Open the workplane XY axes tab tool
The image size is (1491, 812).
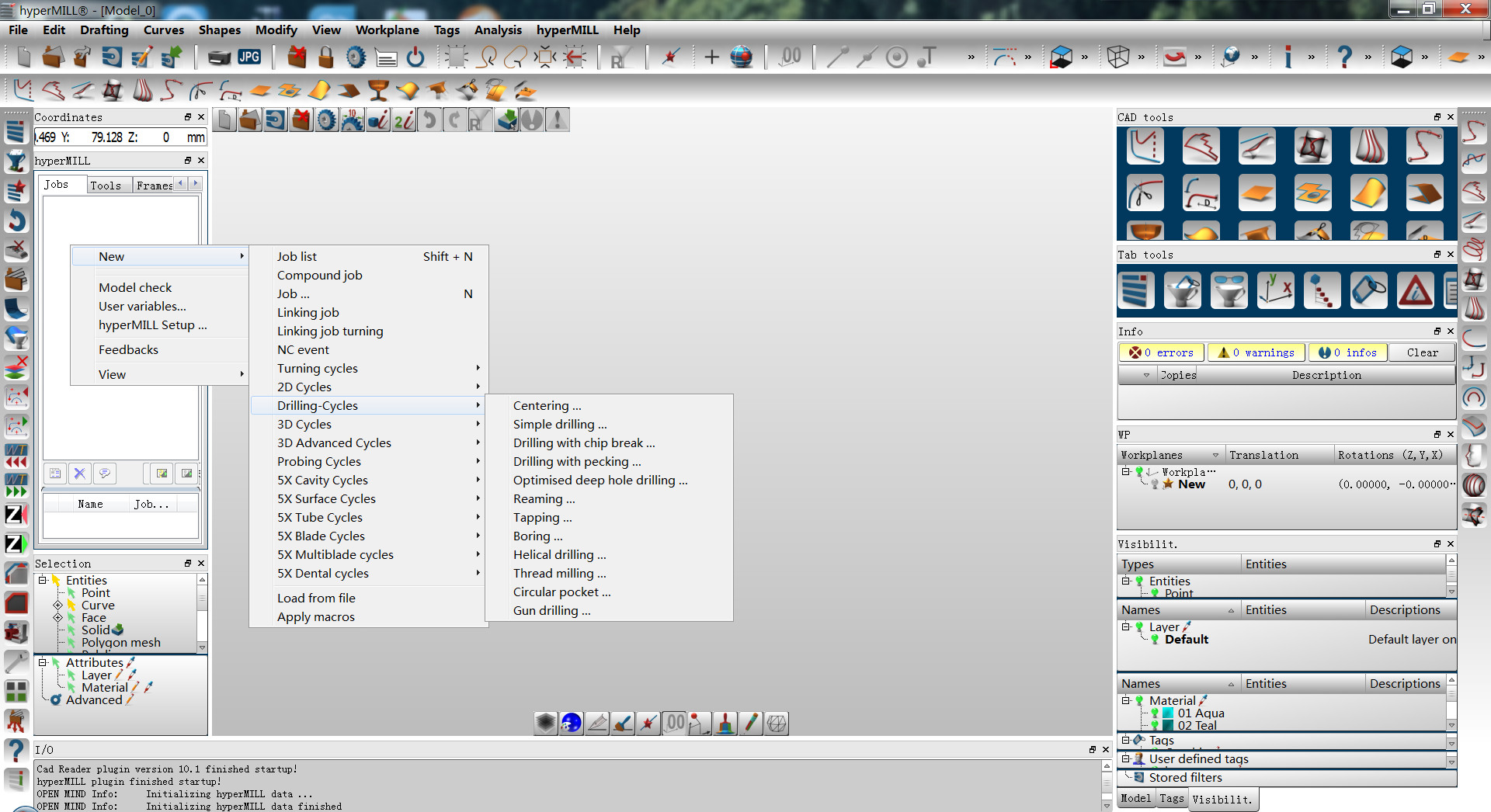click(x=1276, y=291)
